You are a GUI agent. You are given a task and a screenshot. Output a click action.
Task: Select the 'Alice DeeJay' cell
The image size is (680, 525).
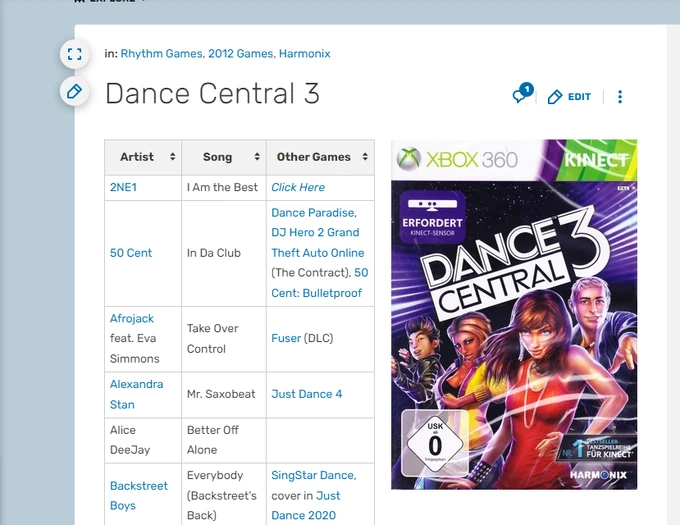pyautogui.click(x=143, y=440)
